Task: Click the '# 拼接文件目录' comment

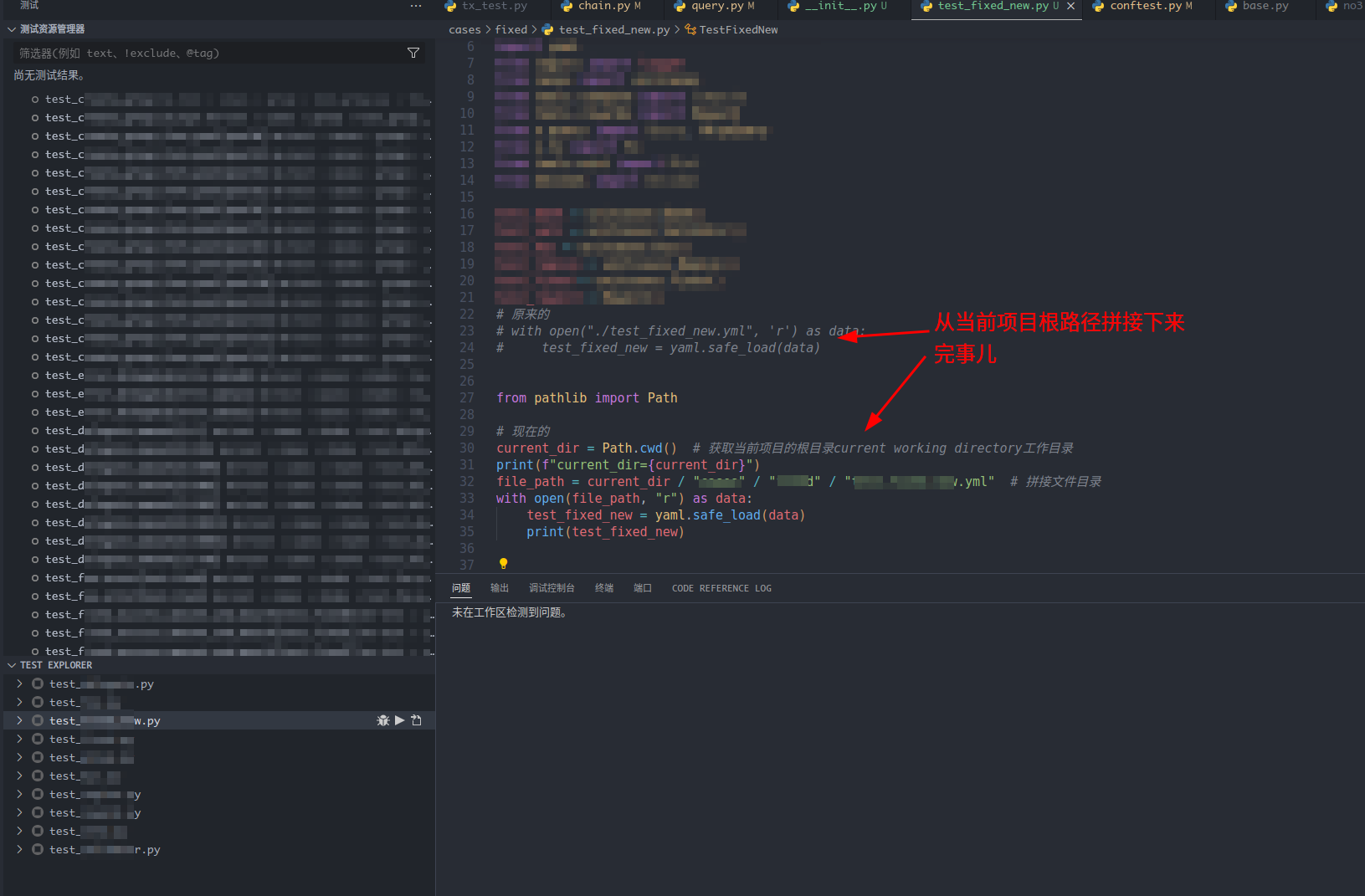Action: [x=1055, y=482]
